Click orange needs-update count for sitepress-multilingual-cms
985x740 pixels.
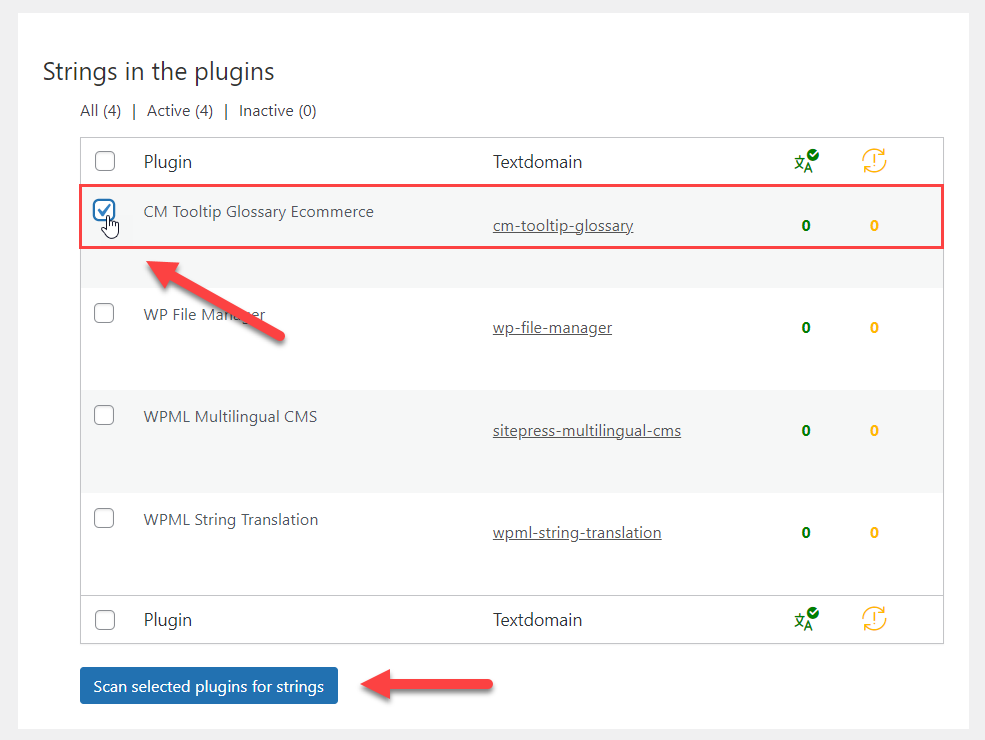click(874, 430)
